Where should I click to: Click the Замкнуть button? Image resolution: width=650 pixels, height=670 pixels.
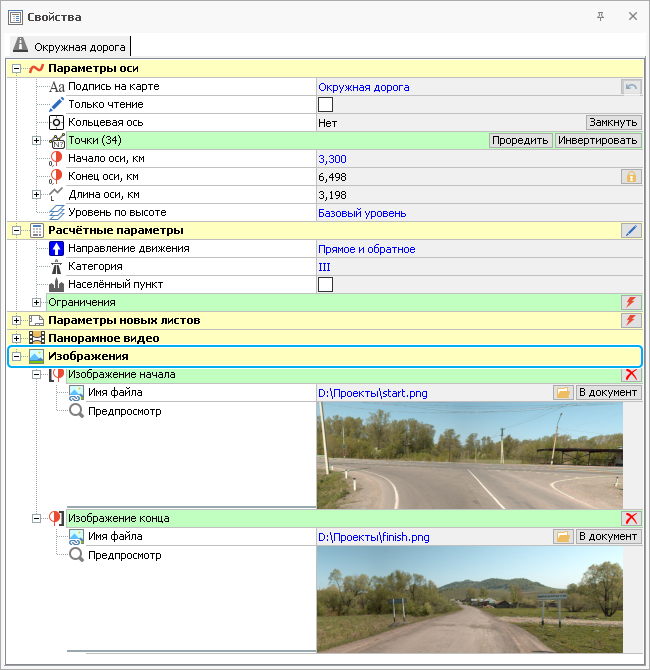[613, 123]
